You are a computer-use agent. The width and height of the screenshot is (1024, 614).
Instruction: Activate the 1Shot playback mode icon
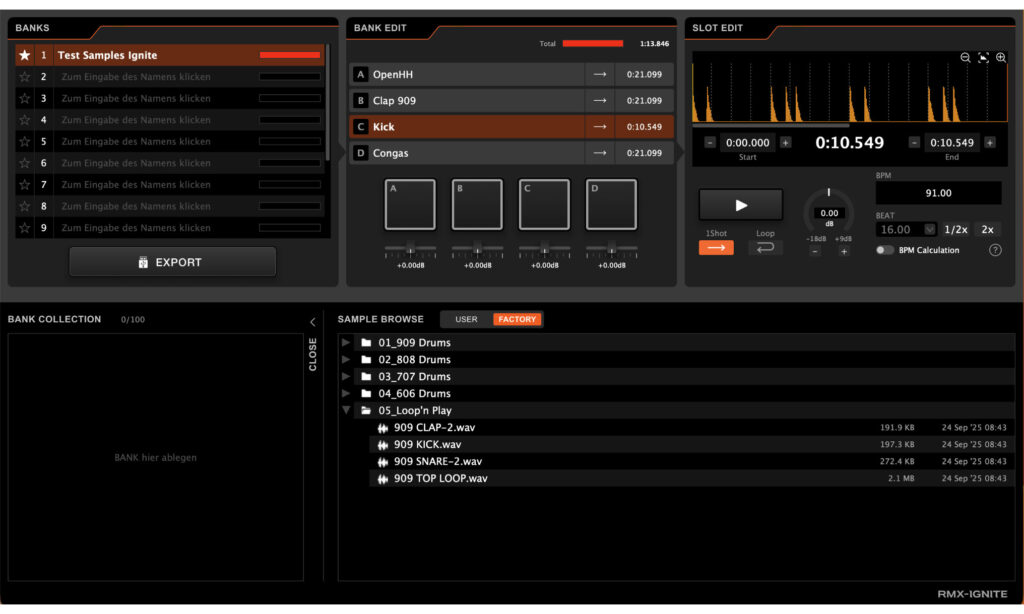(x=715, y=245)
